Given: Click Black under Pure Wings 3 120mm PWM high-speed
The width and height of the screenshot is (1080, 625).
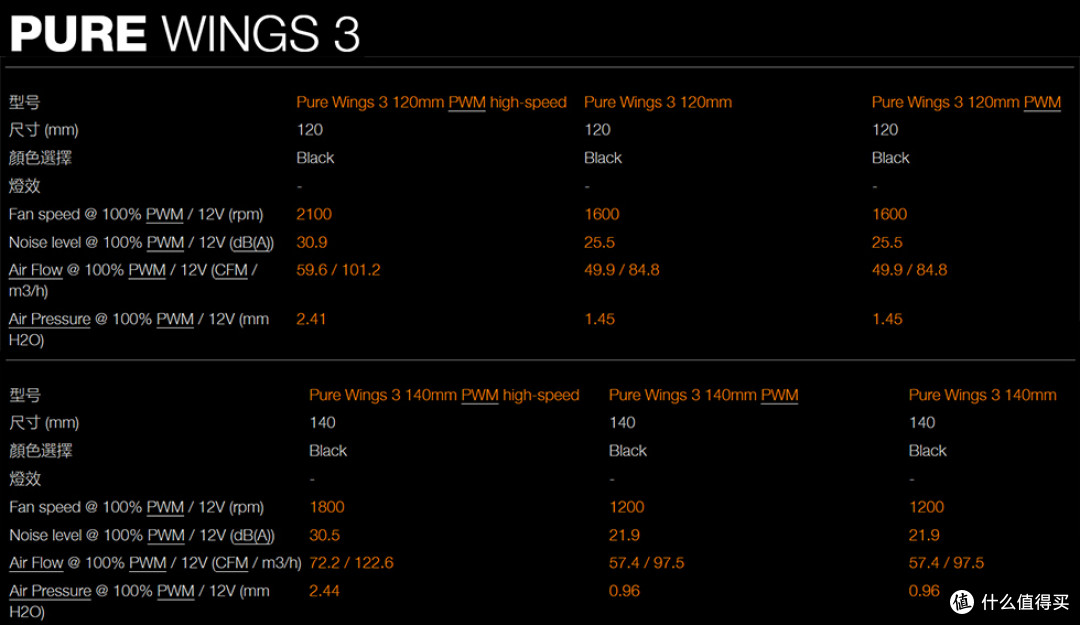Looking at the screenshot, I should tap(315, 158).
